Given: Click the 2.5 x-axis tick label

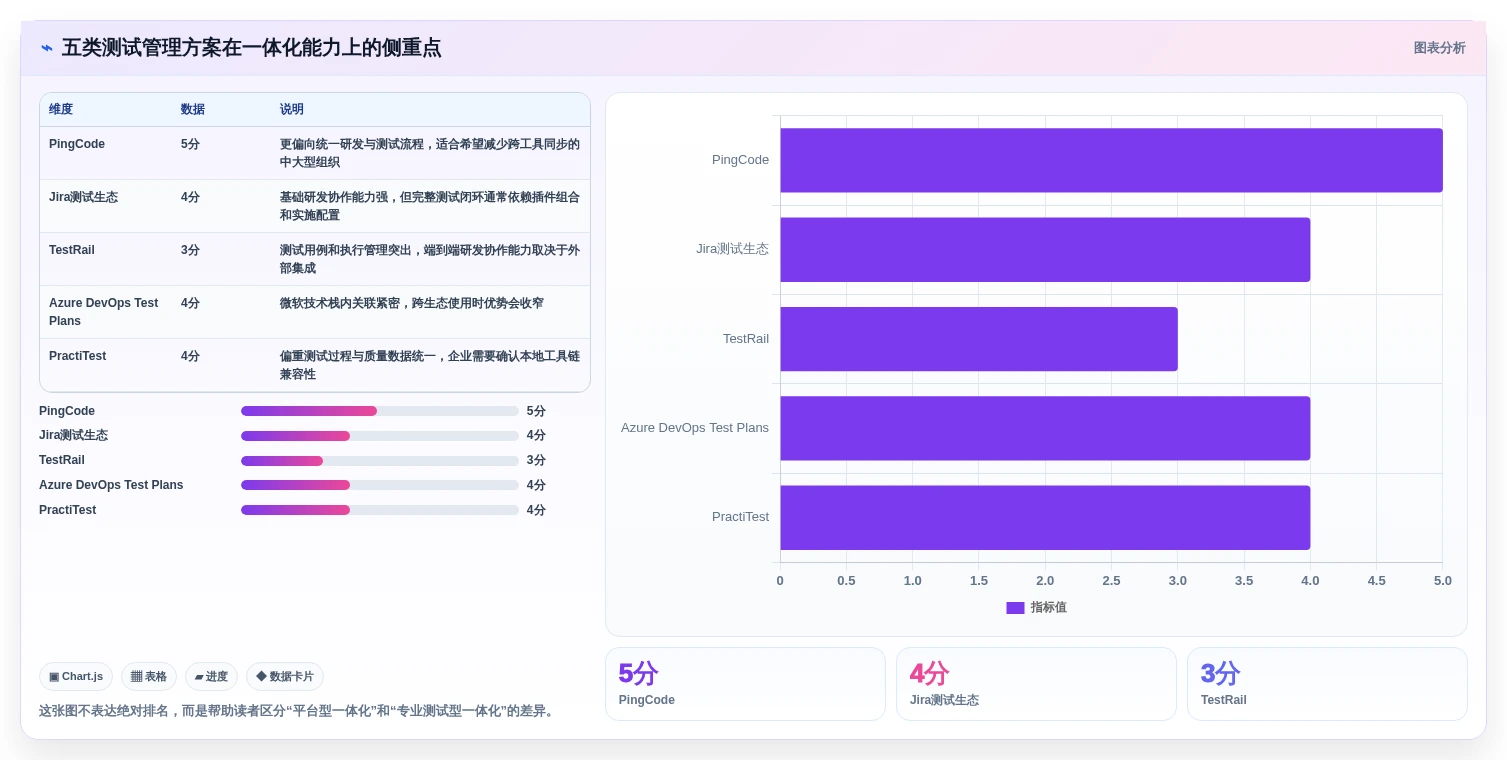Looking at the screenshot, I should point(1111,581).
